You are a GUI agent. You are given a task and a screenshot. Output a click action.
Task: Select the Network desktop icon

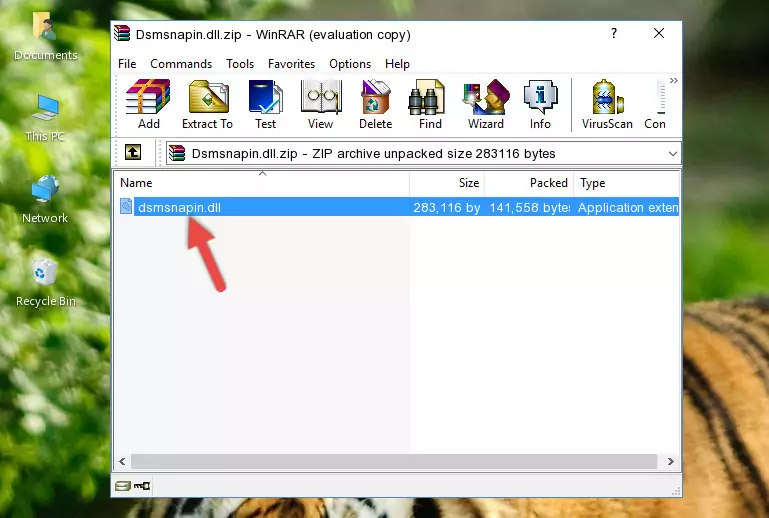tap(45, 199)
